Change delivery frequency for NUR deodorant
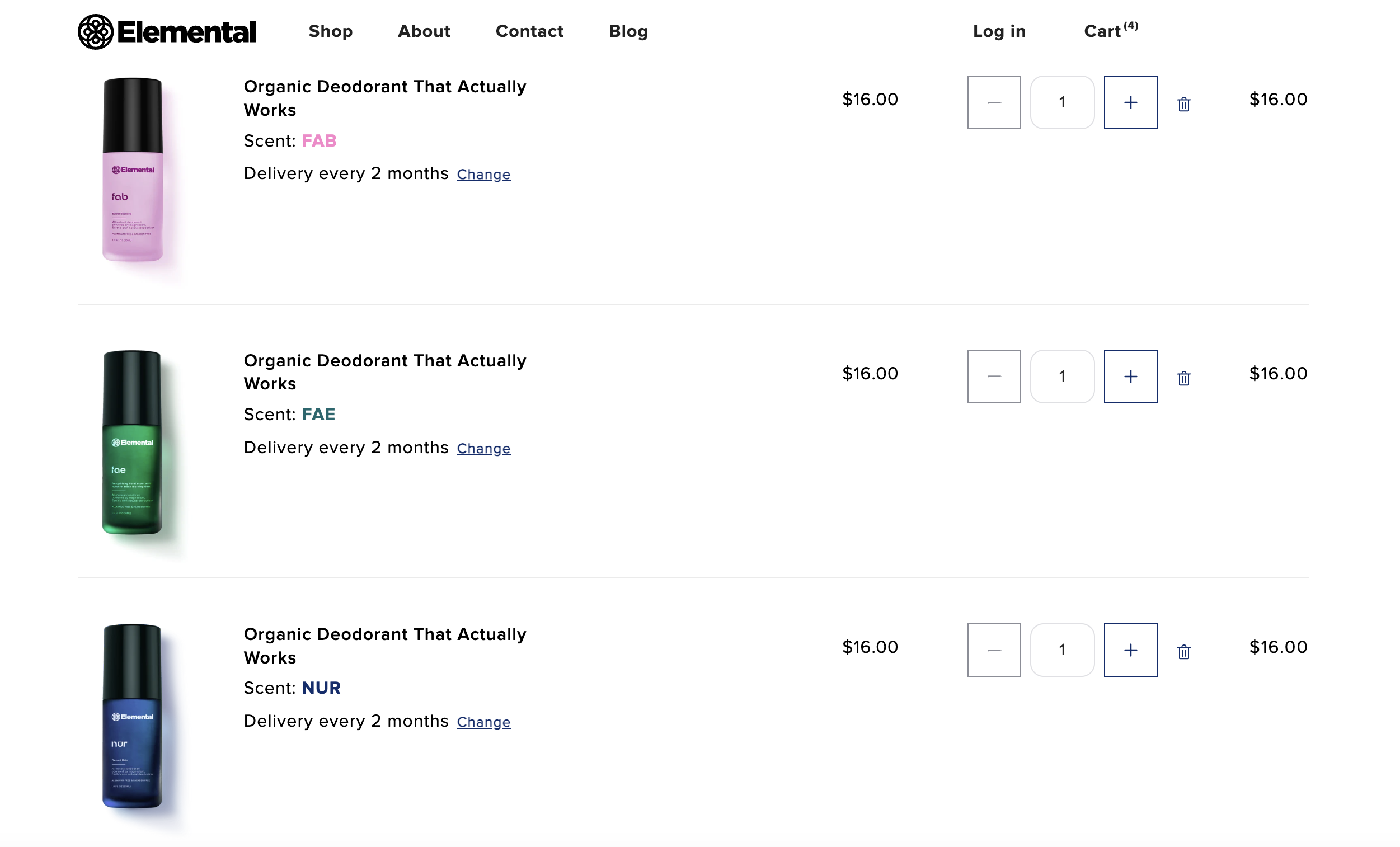 click(x=483, y=722)
